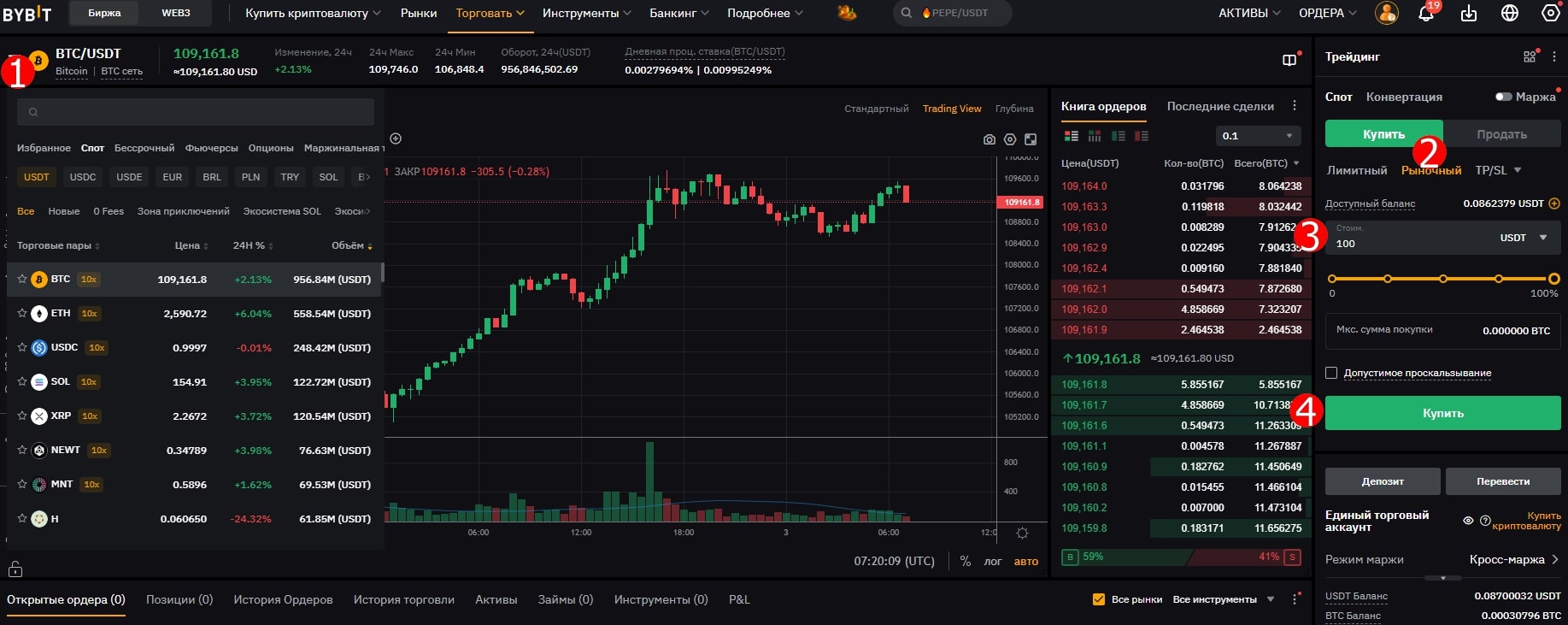Expand Кросс-маржа margin mode chevron

tap(1554, 559)
